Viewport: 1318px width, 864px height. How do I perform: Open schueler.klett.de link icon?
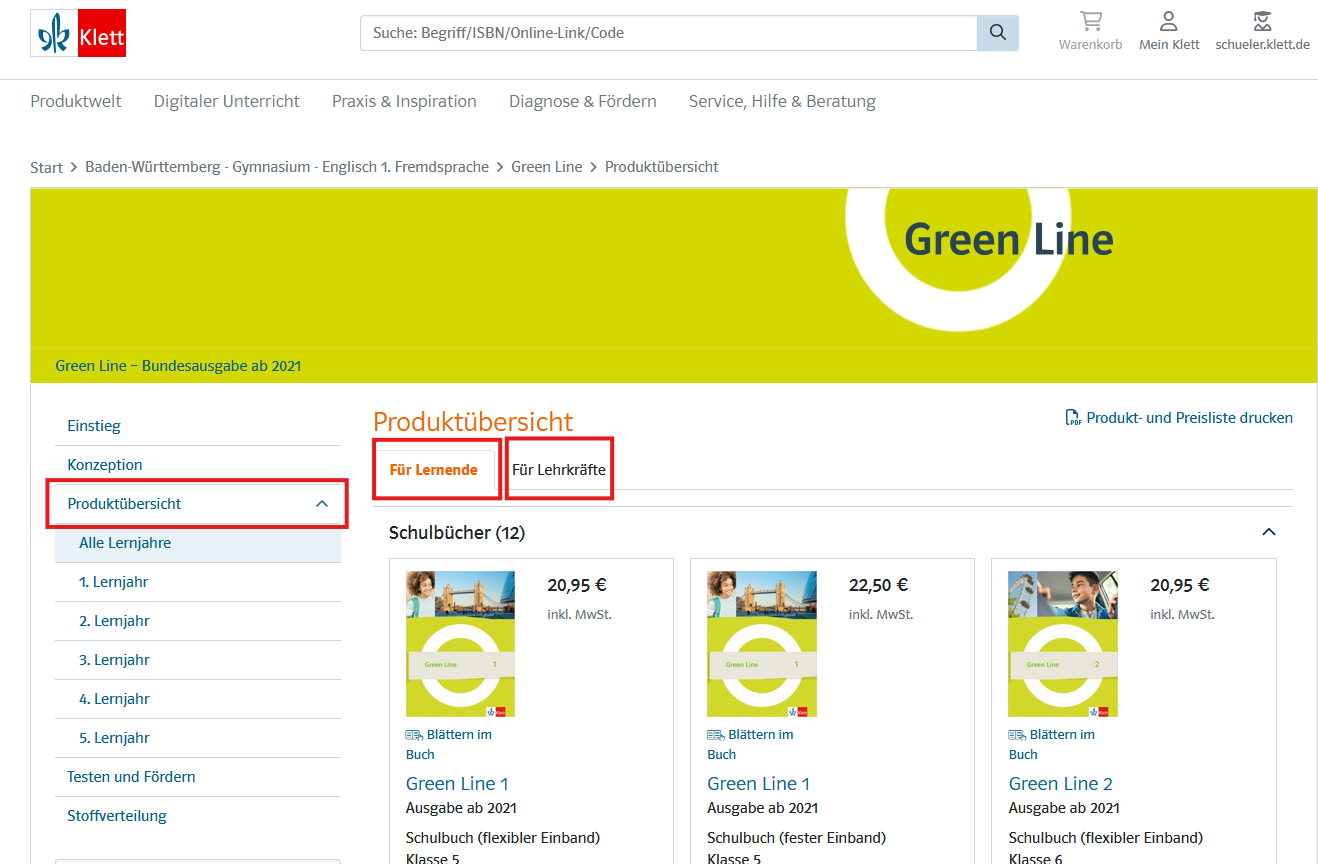1262,31
